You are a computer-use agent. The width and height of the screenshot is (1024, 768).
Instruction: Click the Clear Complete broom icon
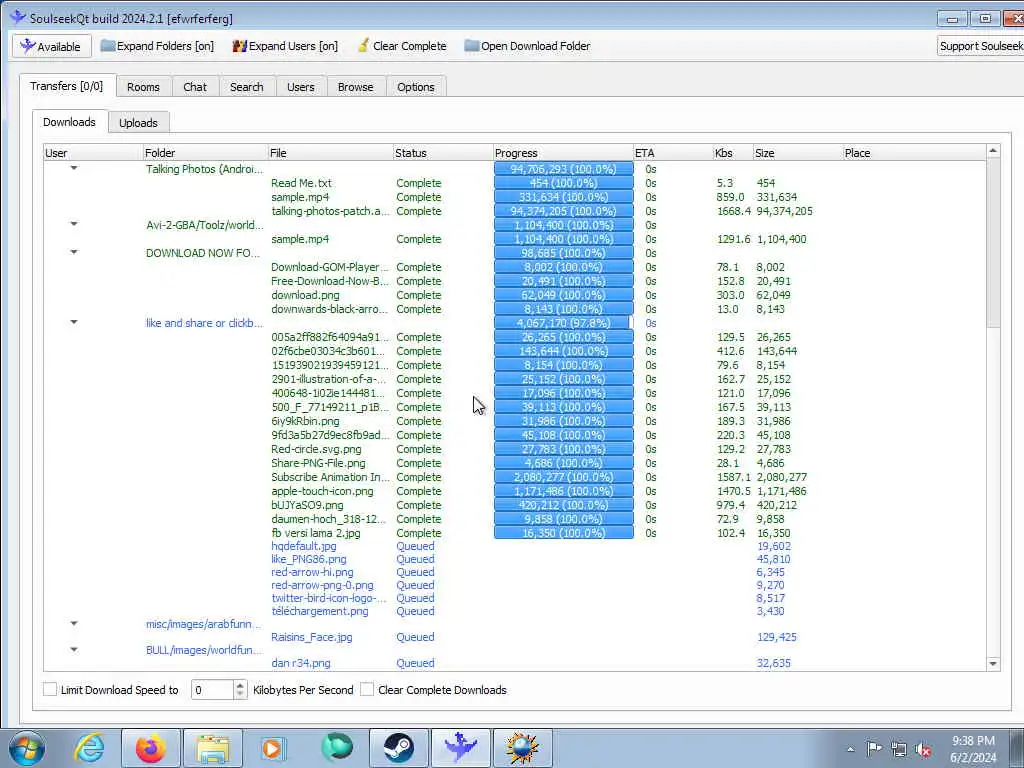[x=363, y=46]
